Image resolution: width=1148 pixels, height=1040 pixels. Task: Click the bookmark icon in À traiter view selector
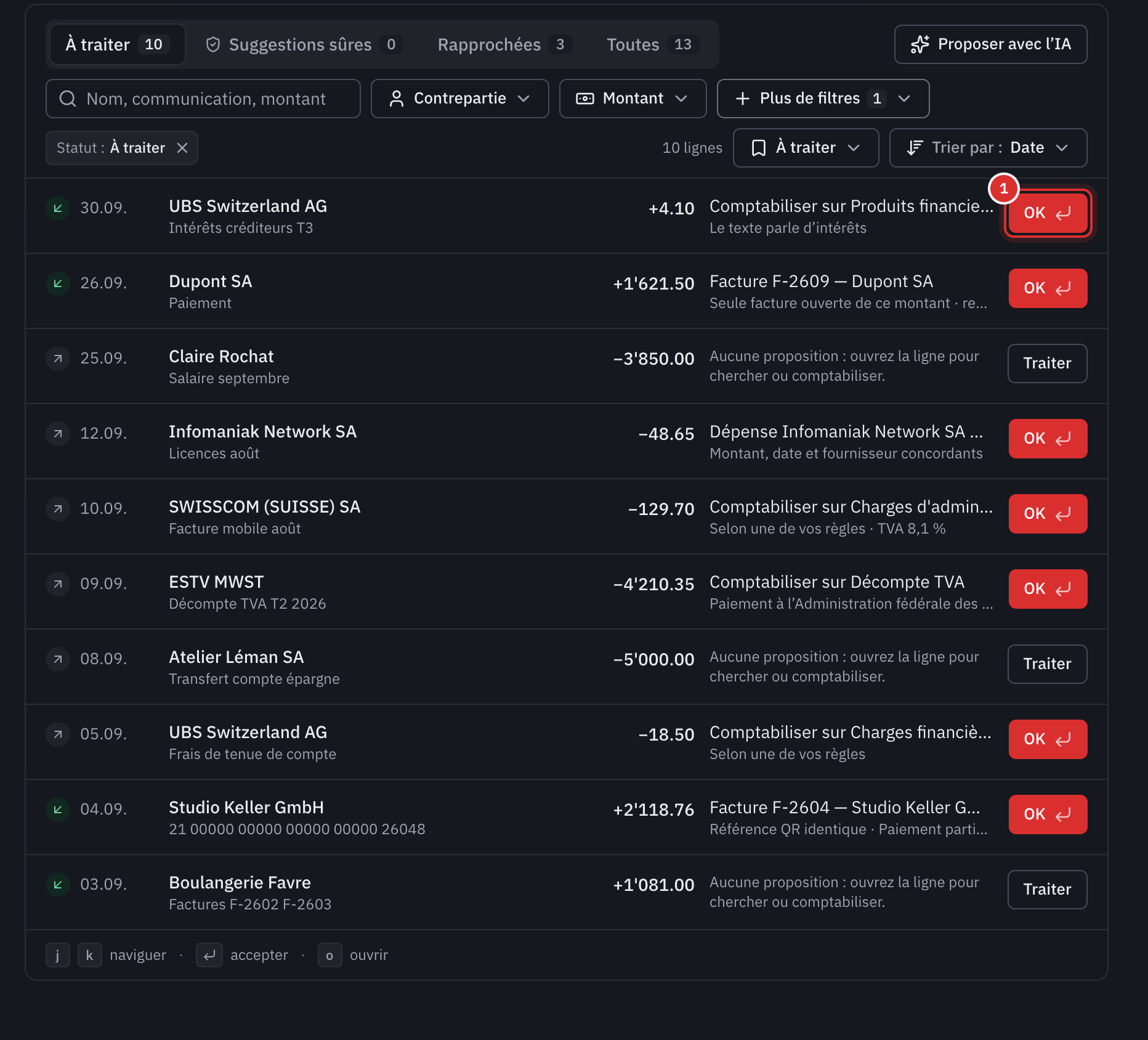pos(759,148)
